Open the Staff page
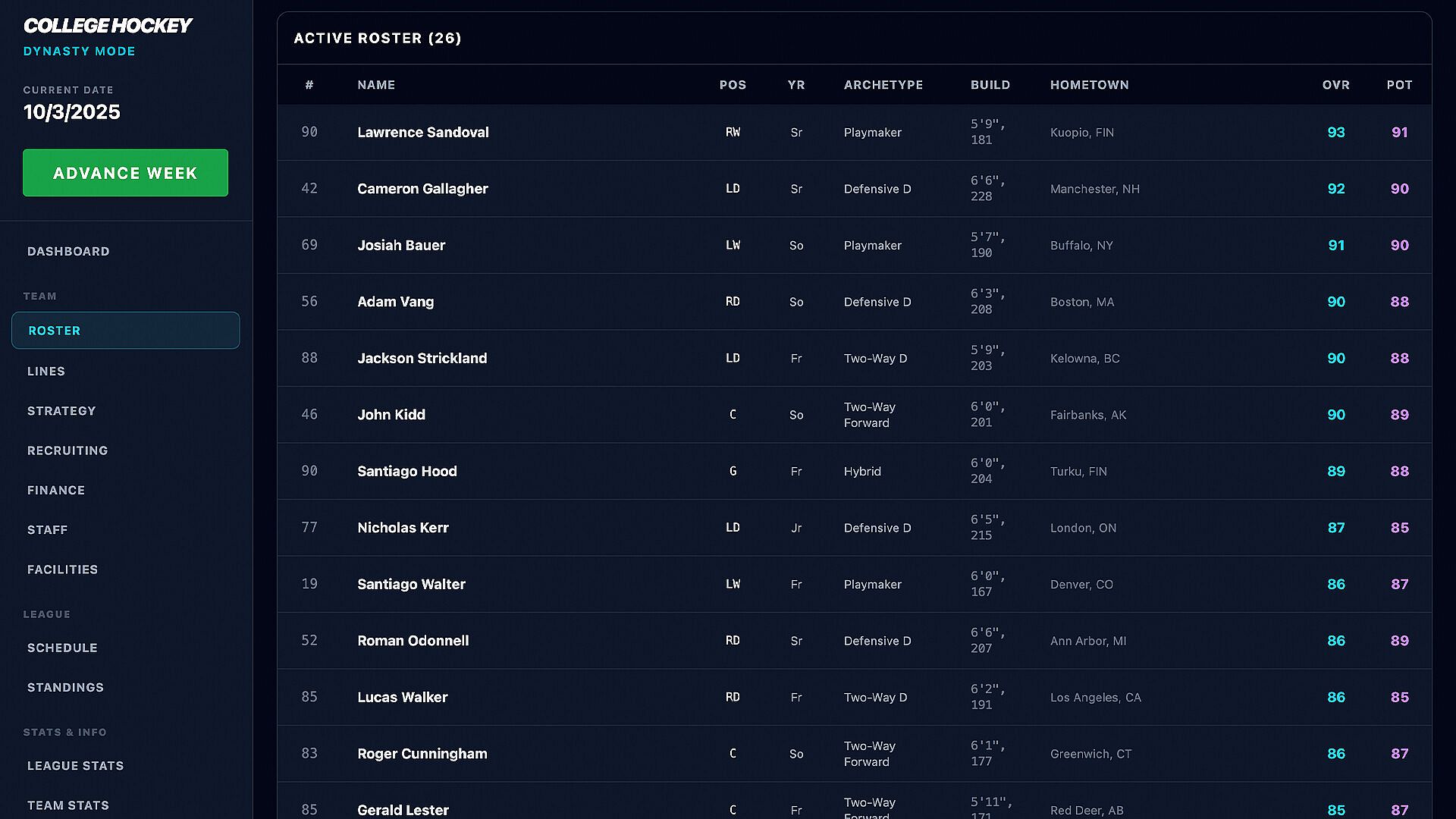 pyautogui.click(x=47, y=529)
